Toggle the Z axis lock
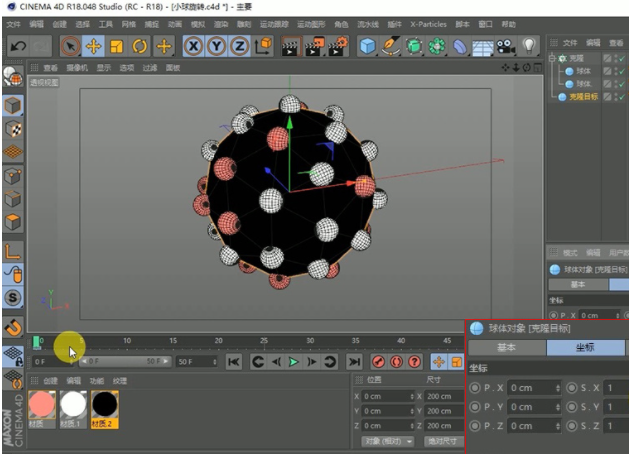The image size is (629, 454). (239, 46)
